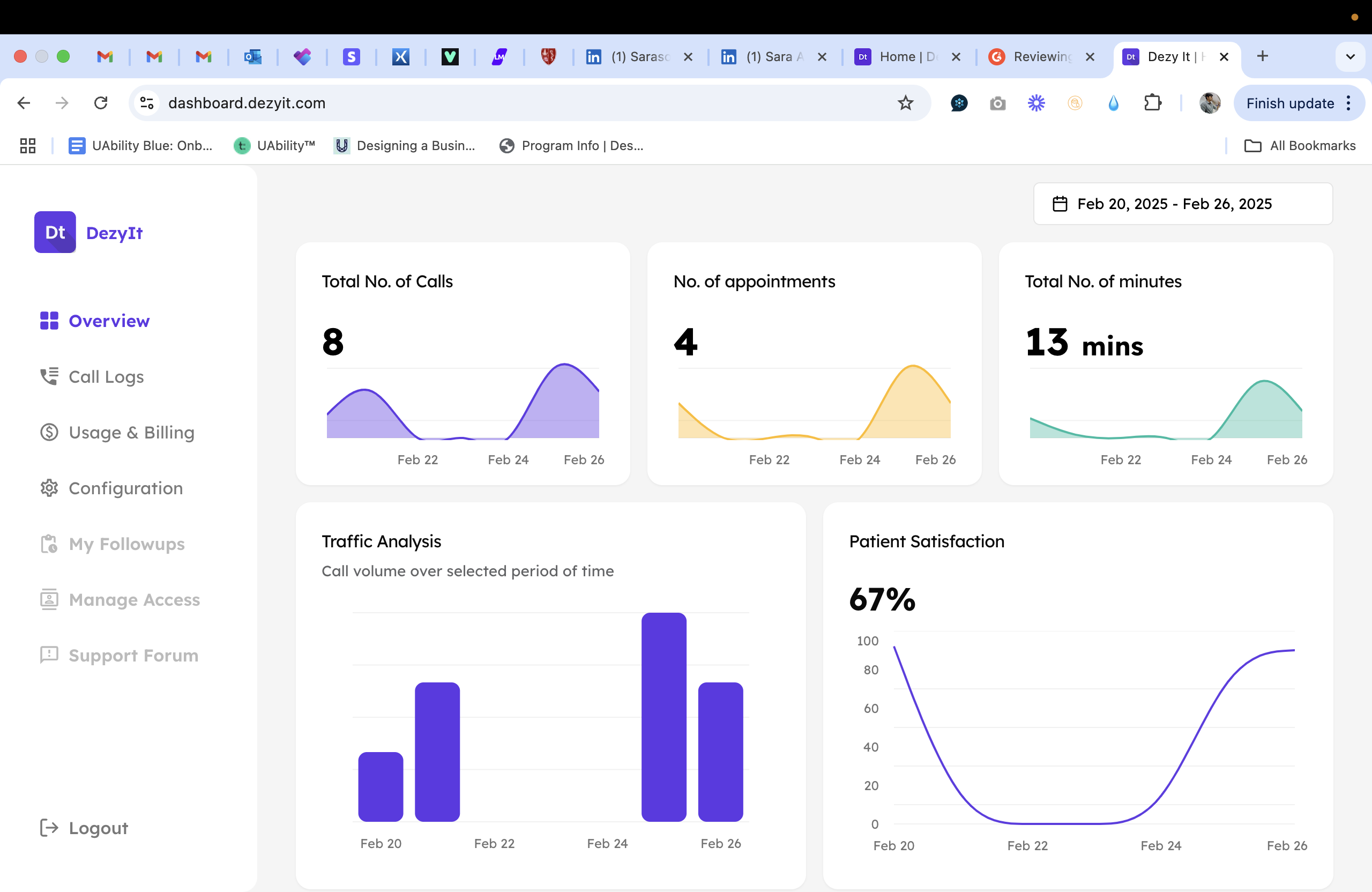Open Configuration gear icon in sidebar
The width and height of the screenshot is (1372, 892).
coord(49,488)
